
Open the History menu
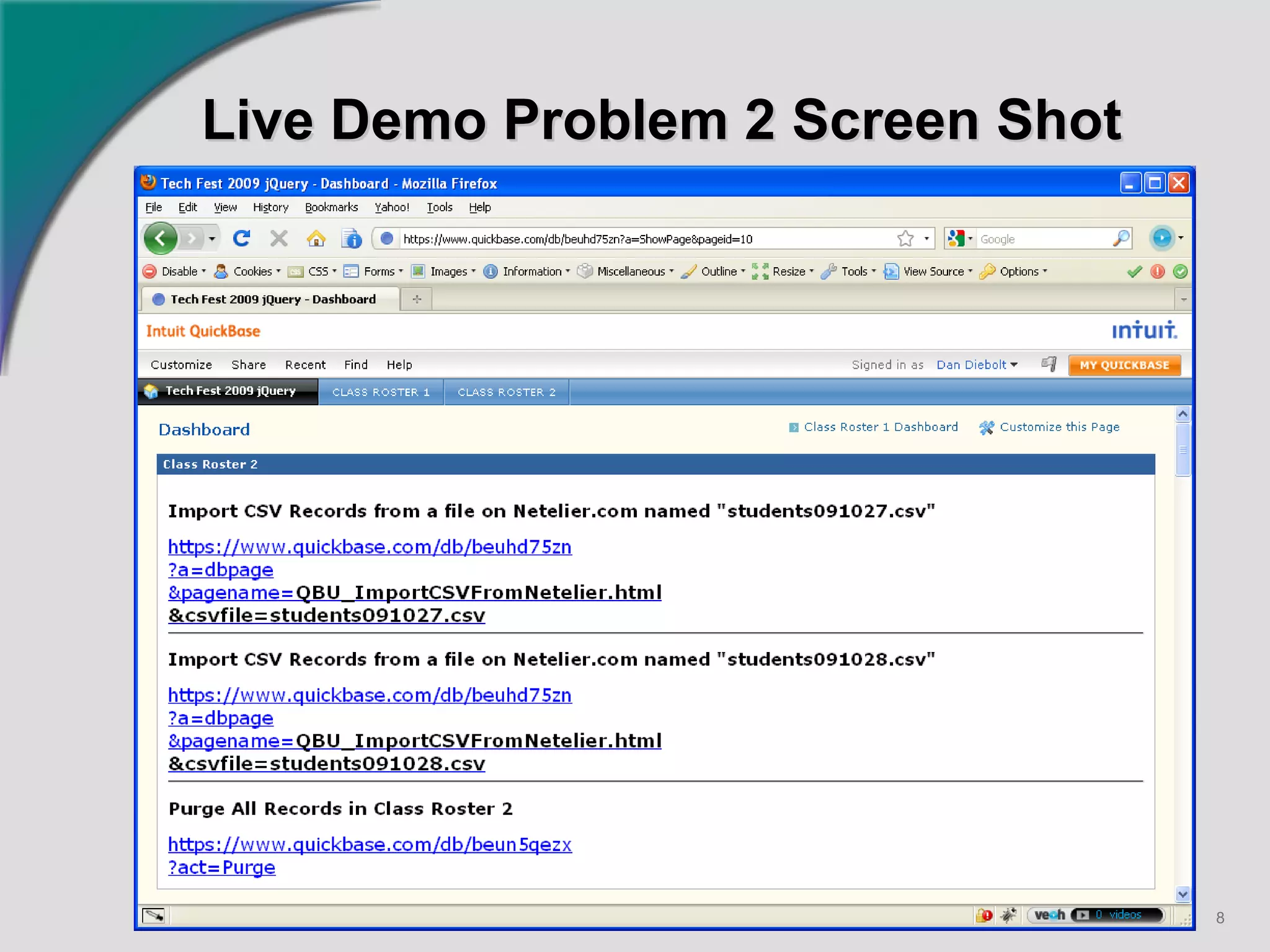pos(270,207)
